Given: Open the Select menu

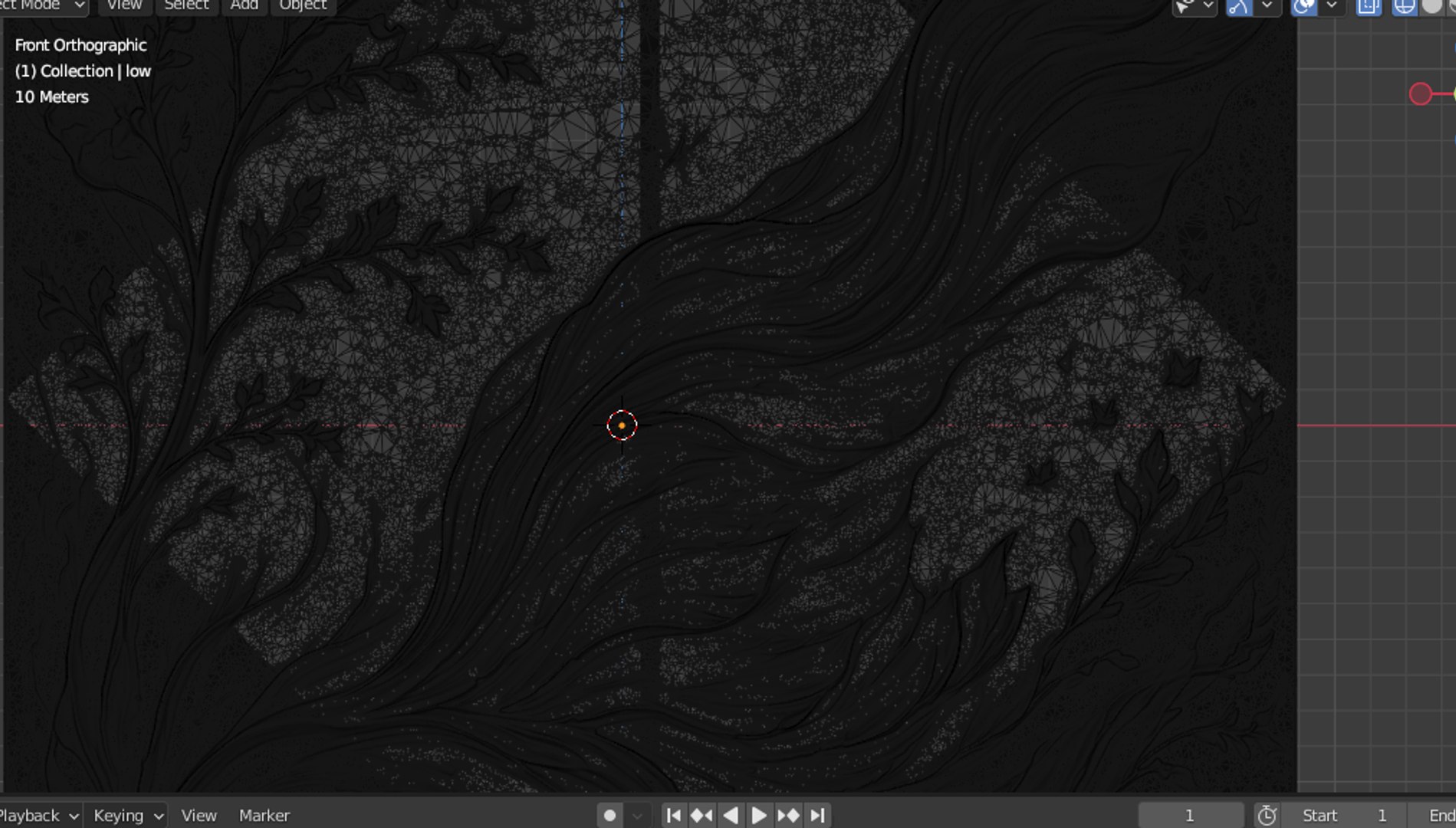Looking at the screenshot, I should 186,5.
